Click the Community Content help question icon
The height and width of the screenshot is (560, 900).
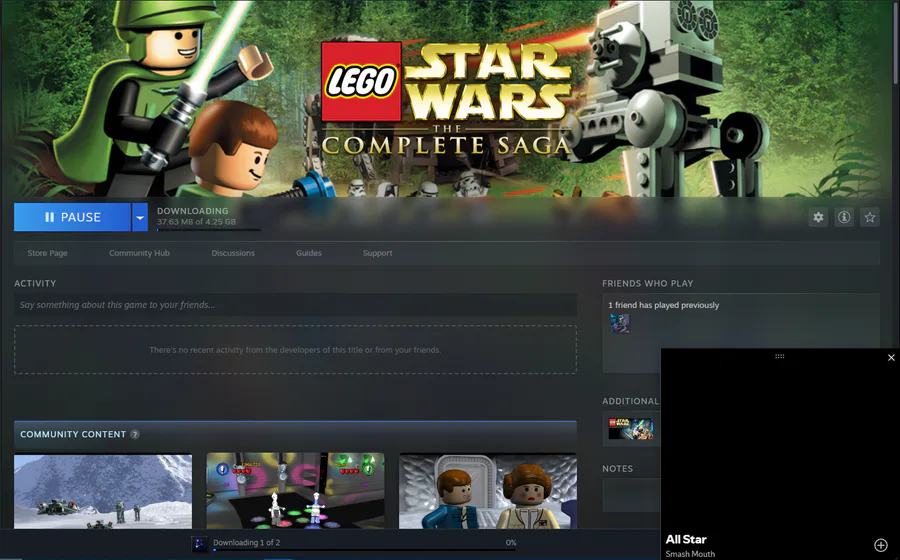135,434
